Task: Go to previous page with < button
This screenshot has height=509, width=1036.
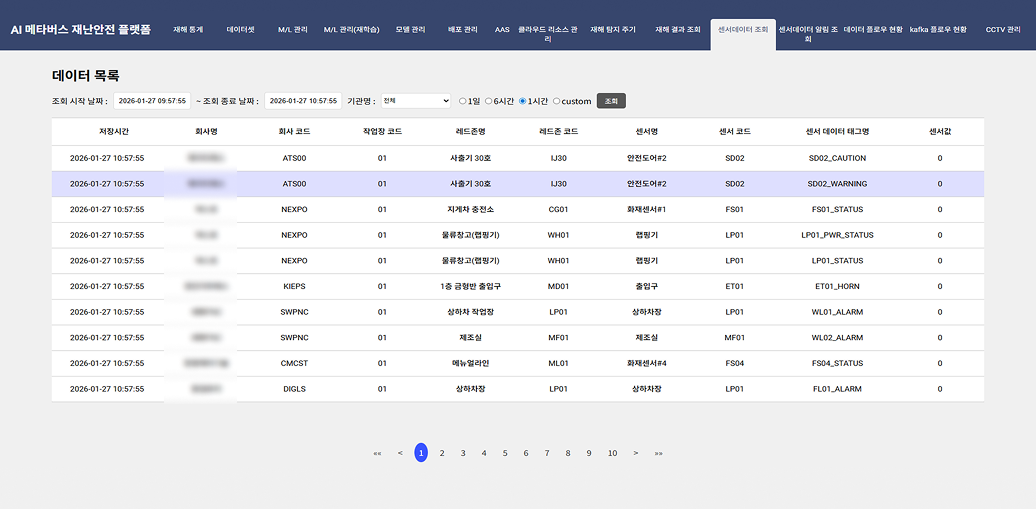Action: coord(400,453)
